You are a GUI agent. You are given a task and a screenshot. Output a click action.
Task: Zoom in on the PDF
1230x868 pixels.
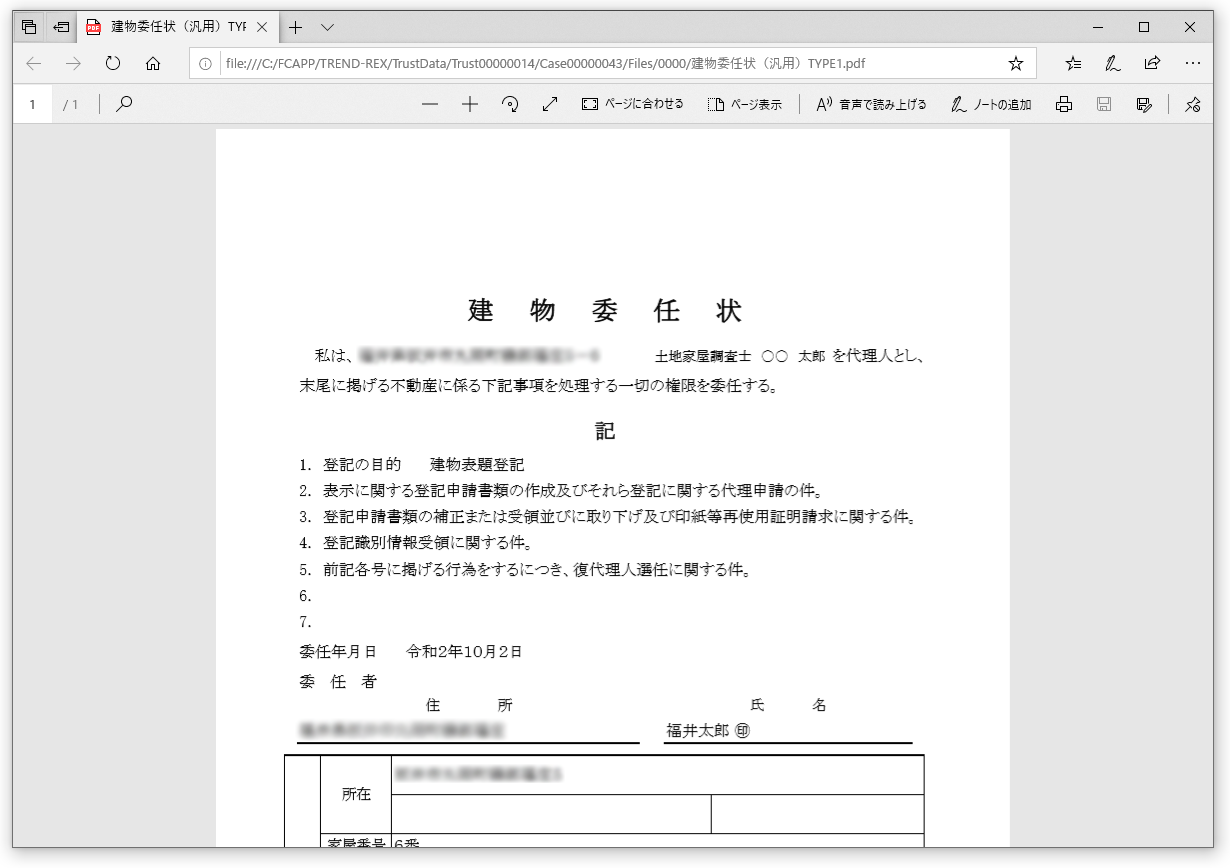pos(470,104)
